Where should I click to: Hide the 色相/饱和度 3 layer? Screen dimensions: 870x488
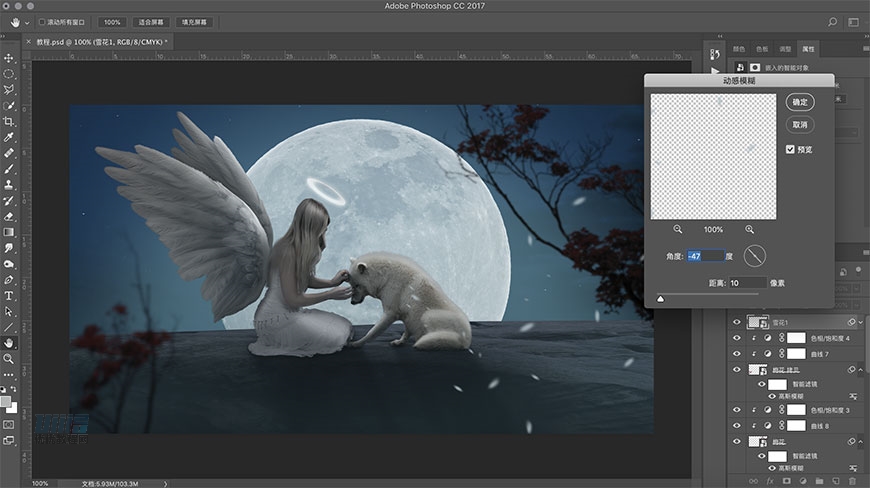tap(737, 410)
